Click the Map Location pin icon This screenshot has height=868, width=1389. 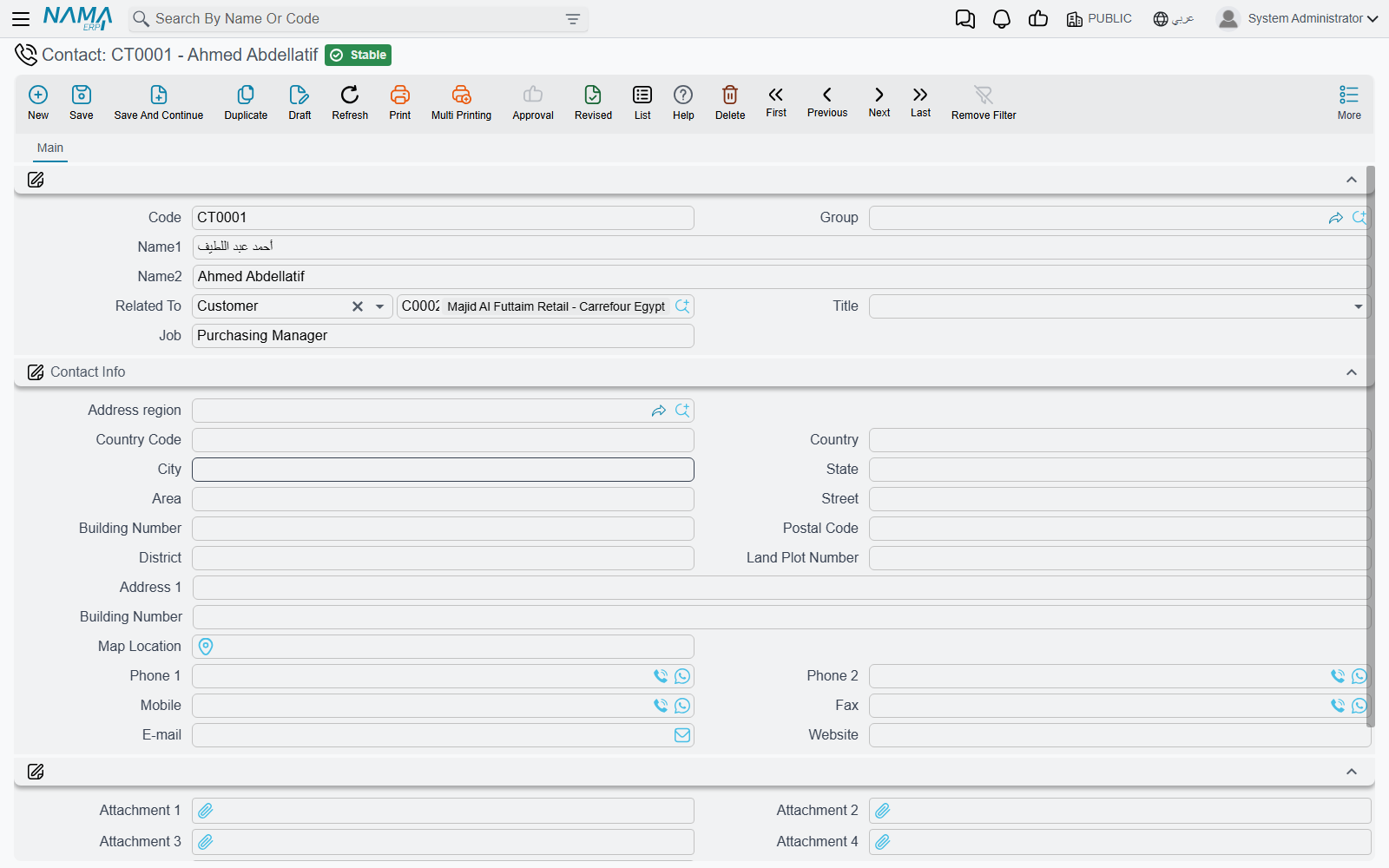coord(206,647)
